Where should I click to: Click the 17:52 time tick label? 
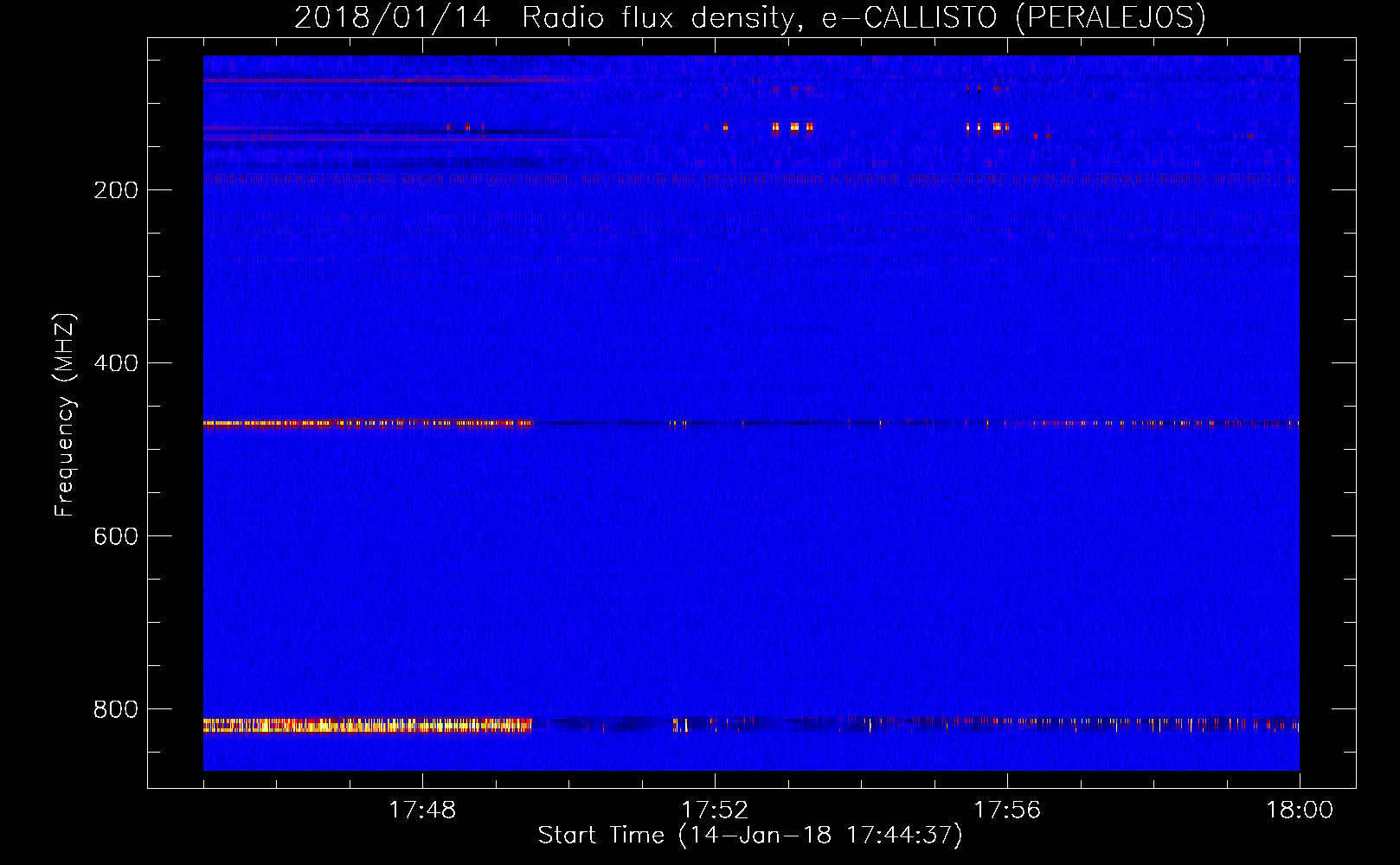tap(715, 811)
